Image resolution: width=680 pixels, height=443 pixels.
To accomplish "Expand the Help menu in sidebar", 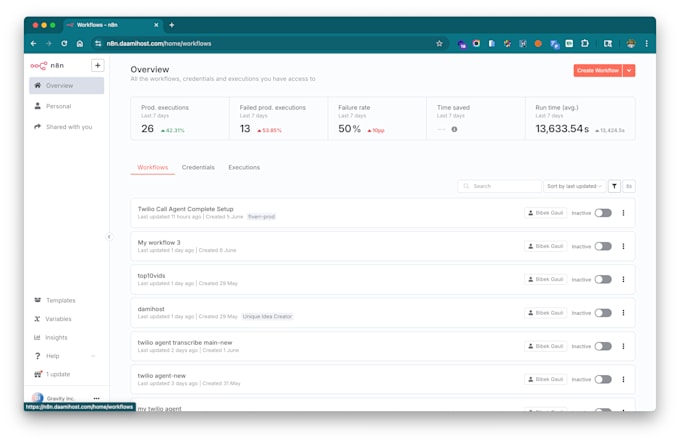I will pos(65,356).
